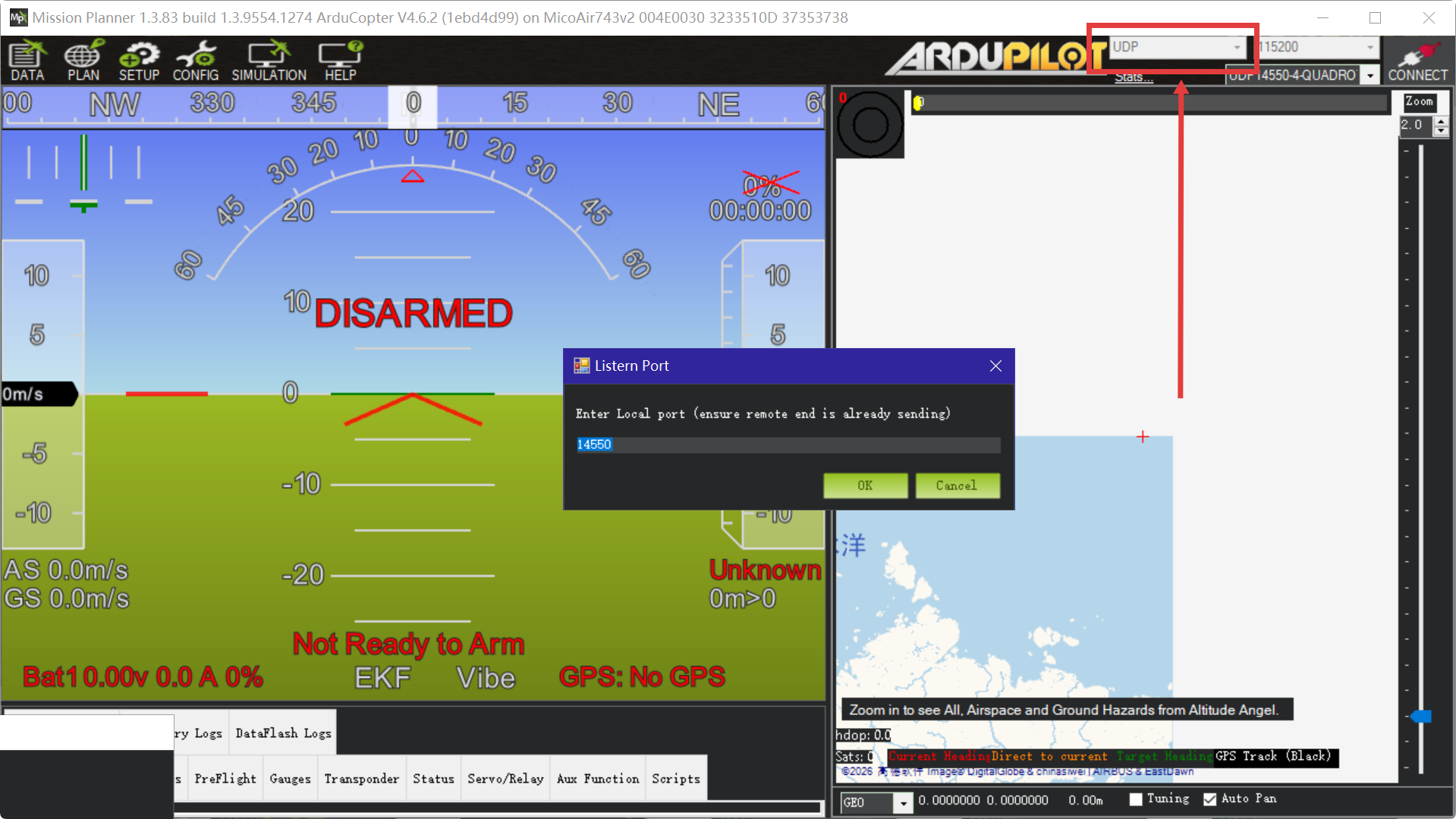This screenshot has width=1456, height=819.
Task: Confirm port with the OK button
Action: 865,486
